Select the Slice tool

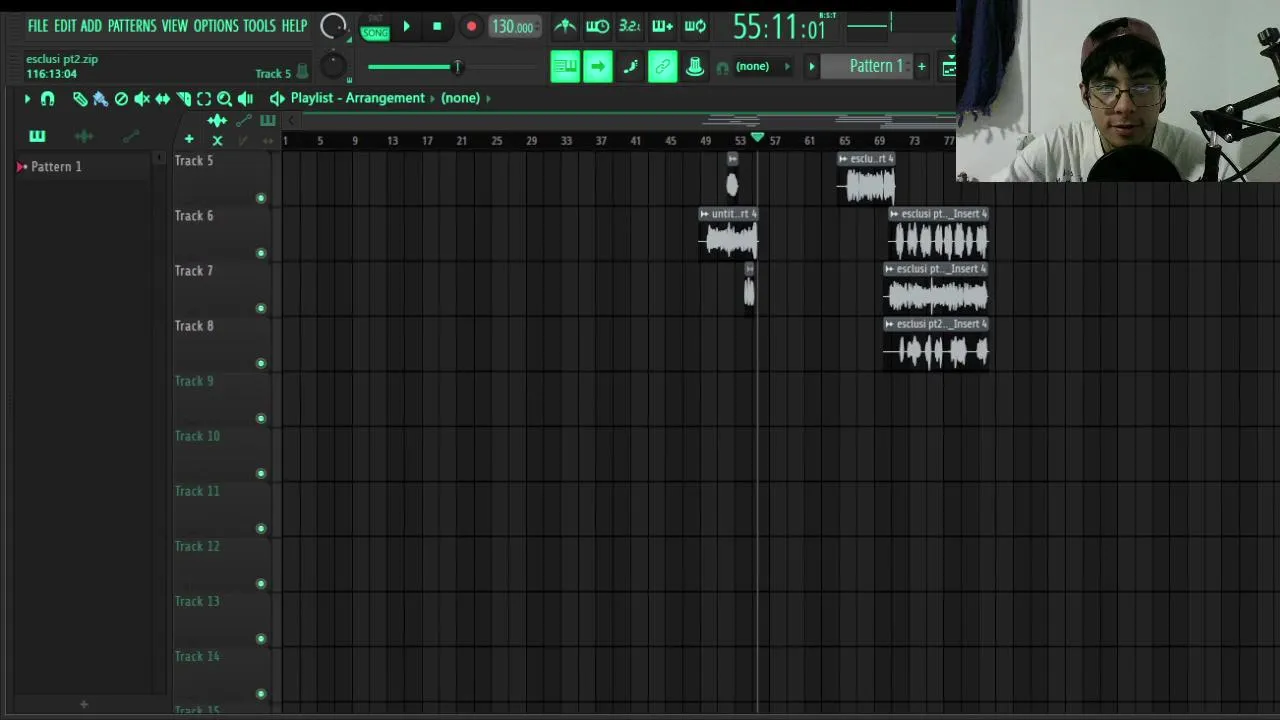[183, 98]
